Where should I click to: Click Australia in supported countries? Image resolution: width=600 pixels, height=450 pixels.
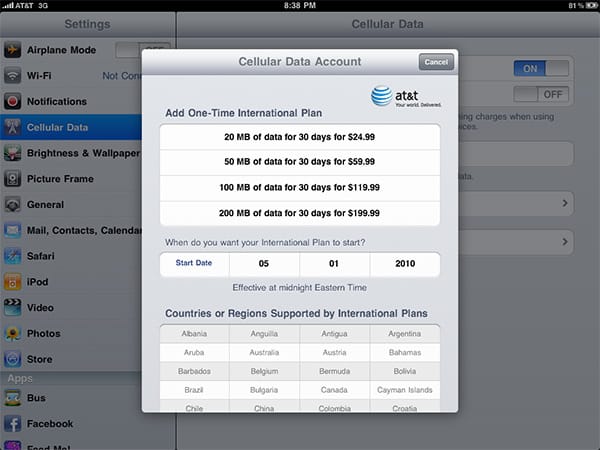point(264,352)
